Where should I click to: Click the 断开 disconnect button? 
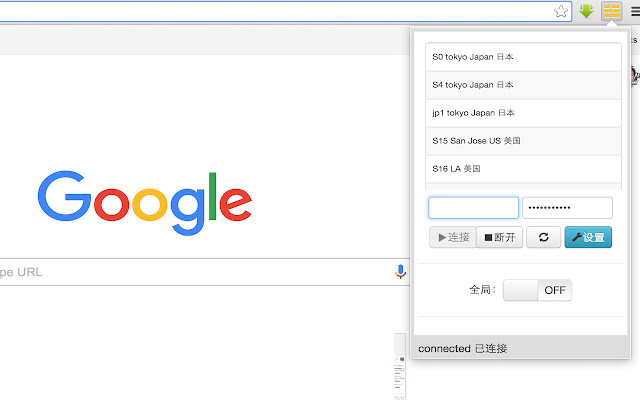[x=500, y=237]
